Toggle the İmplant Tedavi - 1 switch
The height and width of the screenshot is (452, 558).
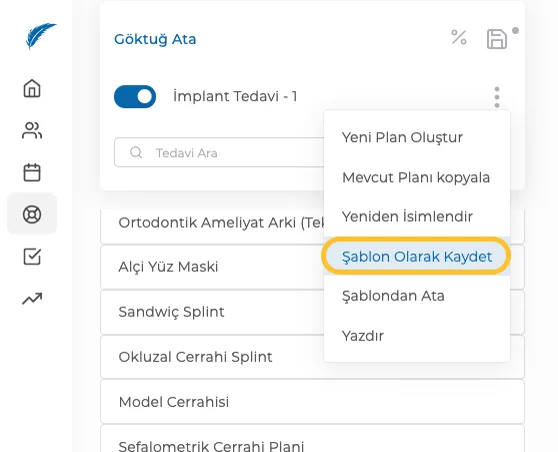(x=135, y=96)
